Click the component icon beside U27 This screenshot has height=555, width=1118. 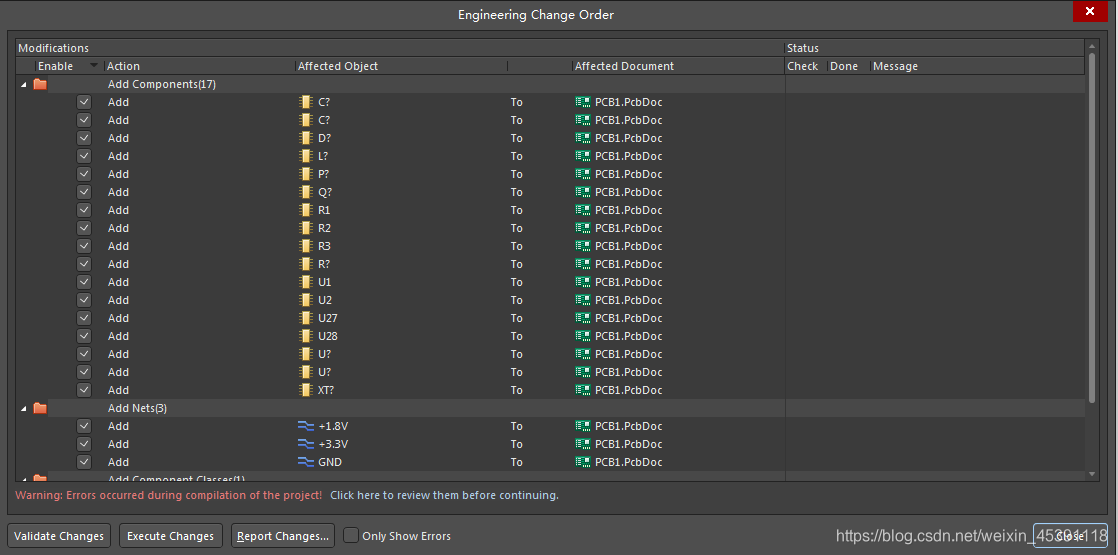[306, 317]
